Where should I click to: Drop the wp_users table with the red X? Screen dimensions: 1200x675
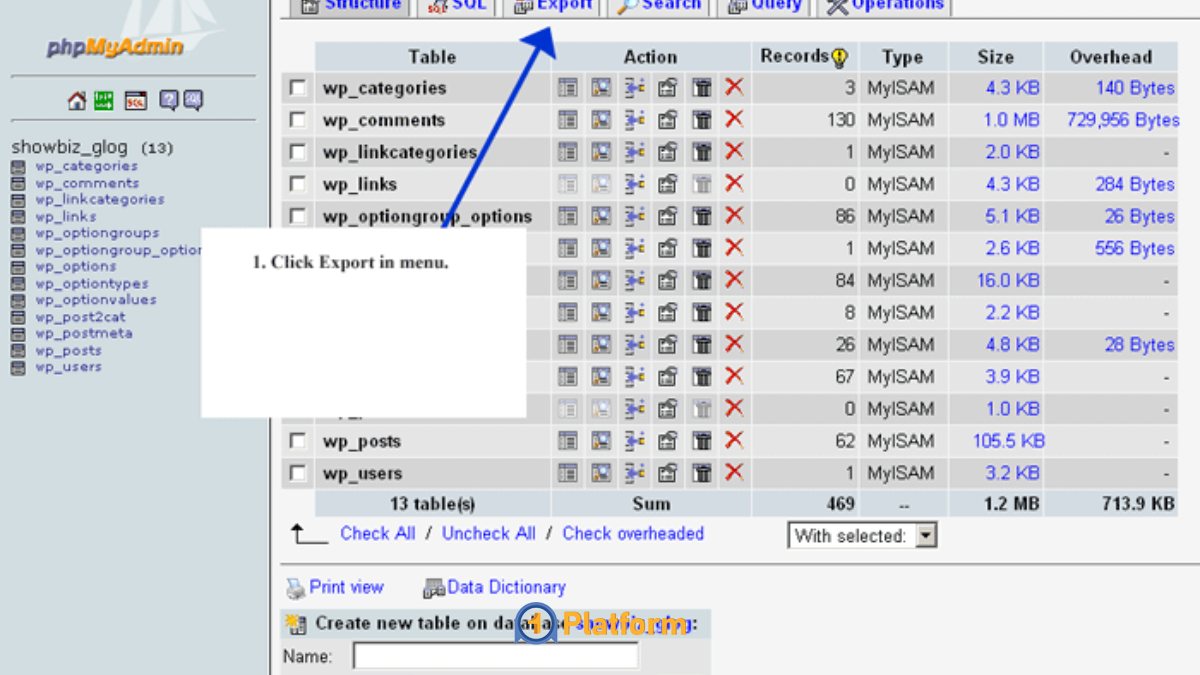[735, 472]
